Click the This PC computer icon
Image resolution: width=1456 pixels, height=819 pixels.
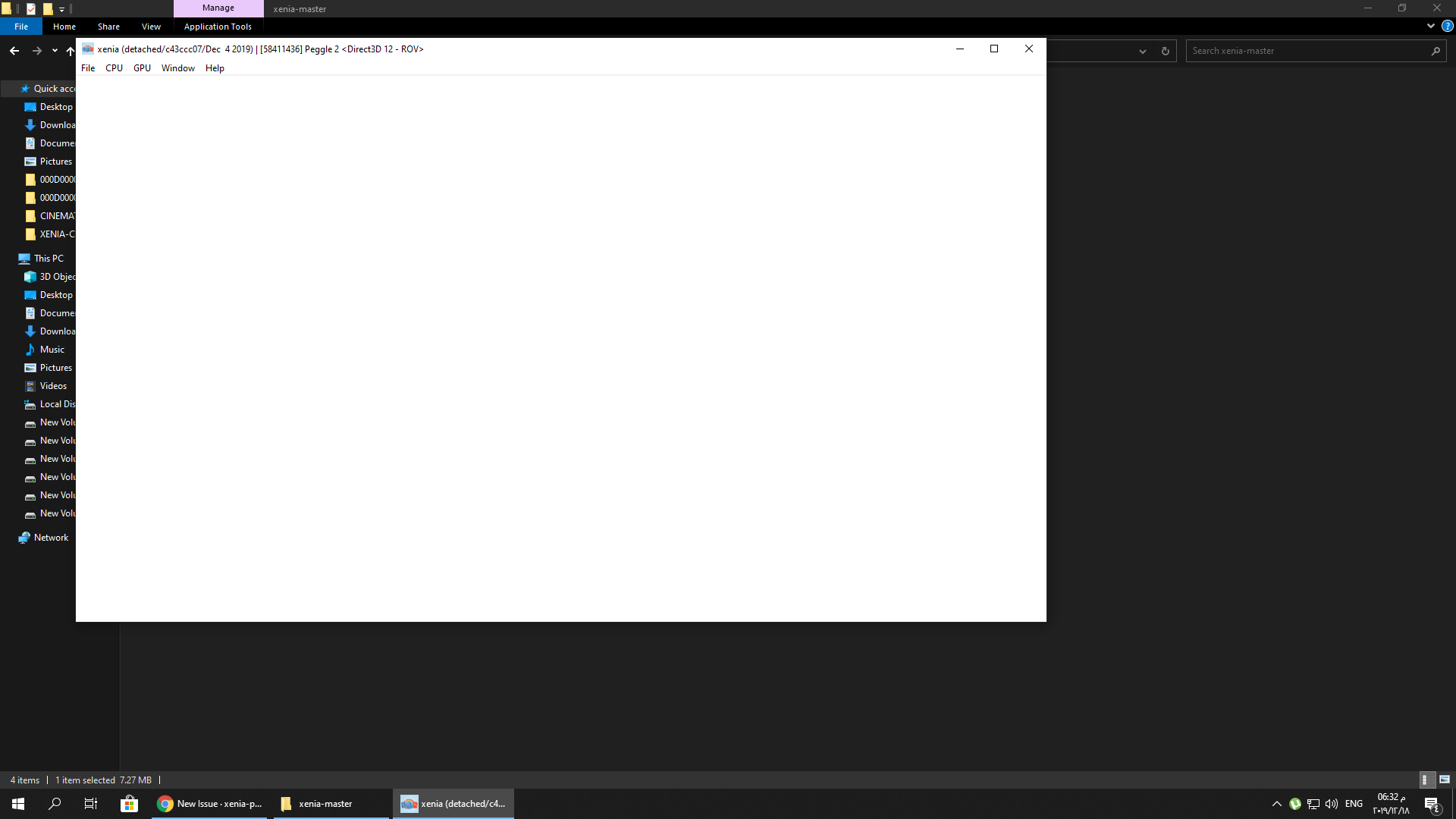point(24,259)
